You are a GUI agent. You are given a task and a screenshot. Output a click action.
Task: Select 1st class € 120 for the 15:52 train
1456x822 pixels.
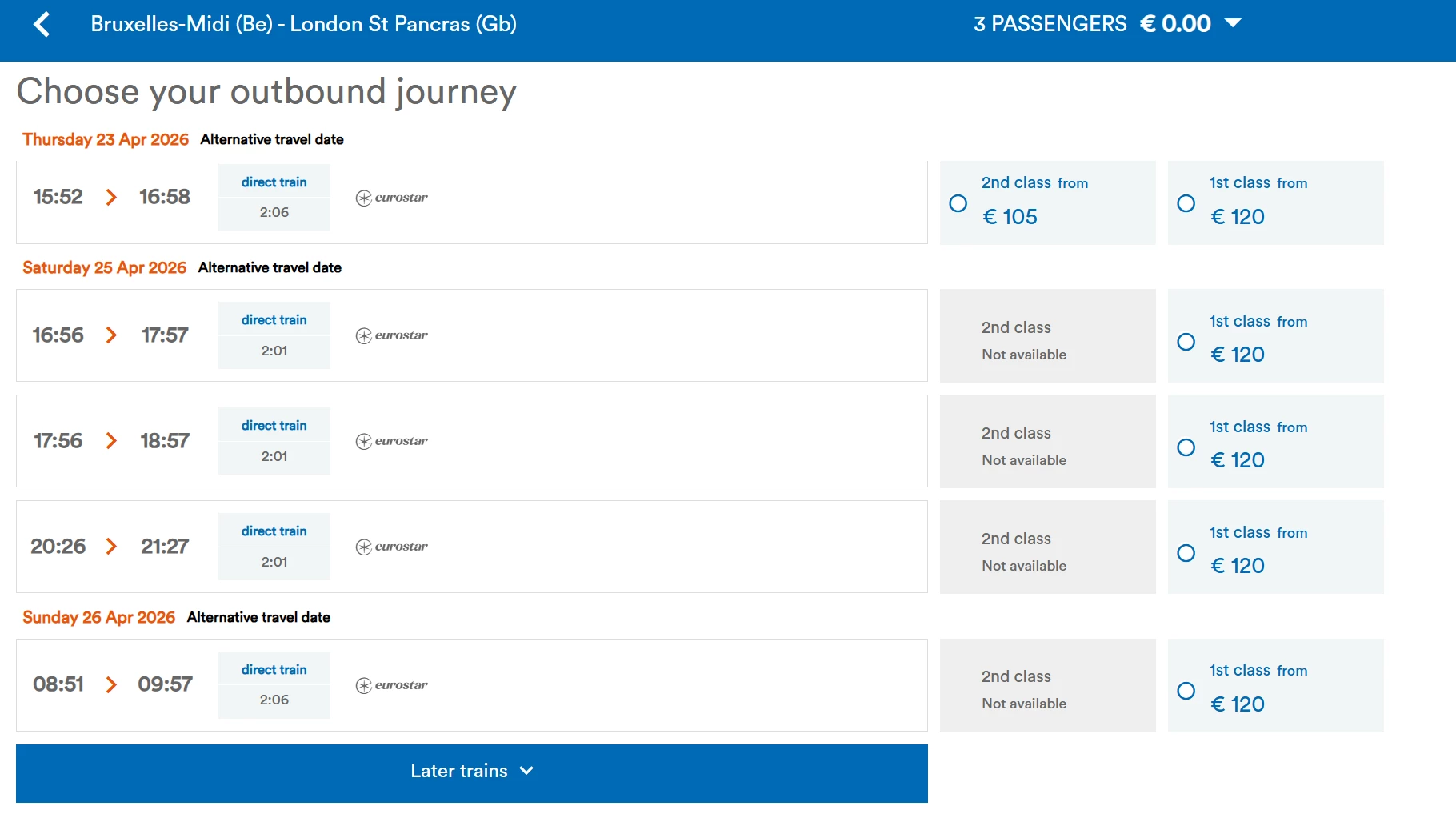[1186, 203]
